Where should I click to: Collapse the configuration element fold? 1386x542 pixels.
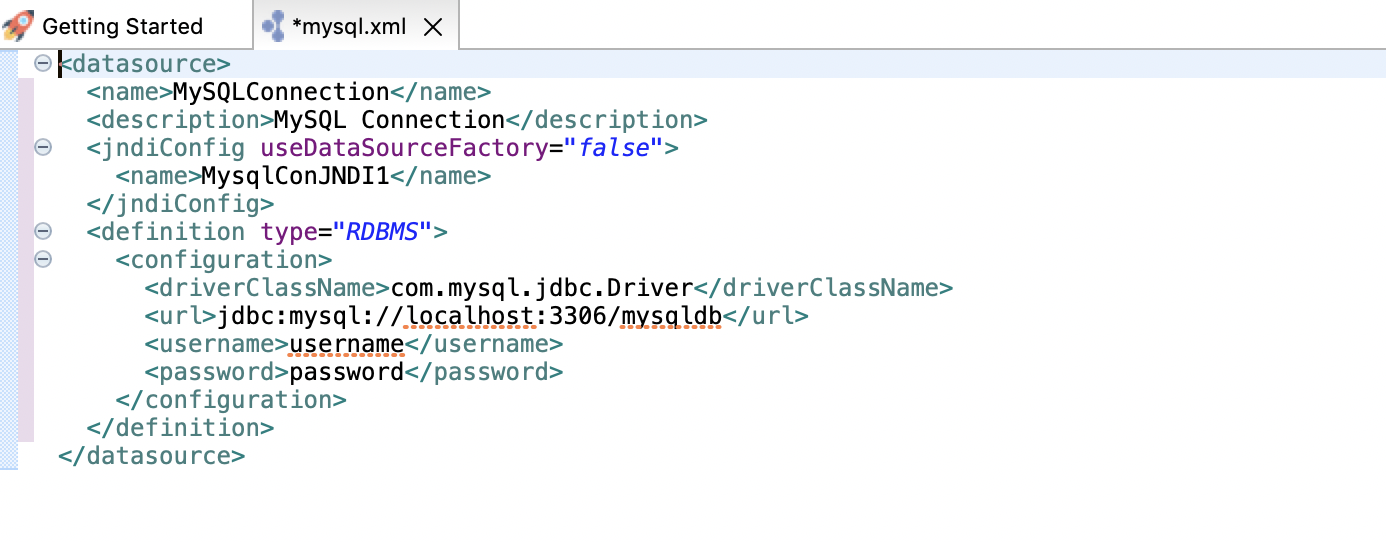[x=42, y=260]
